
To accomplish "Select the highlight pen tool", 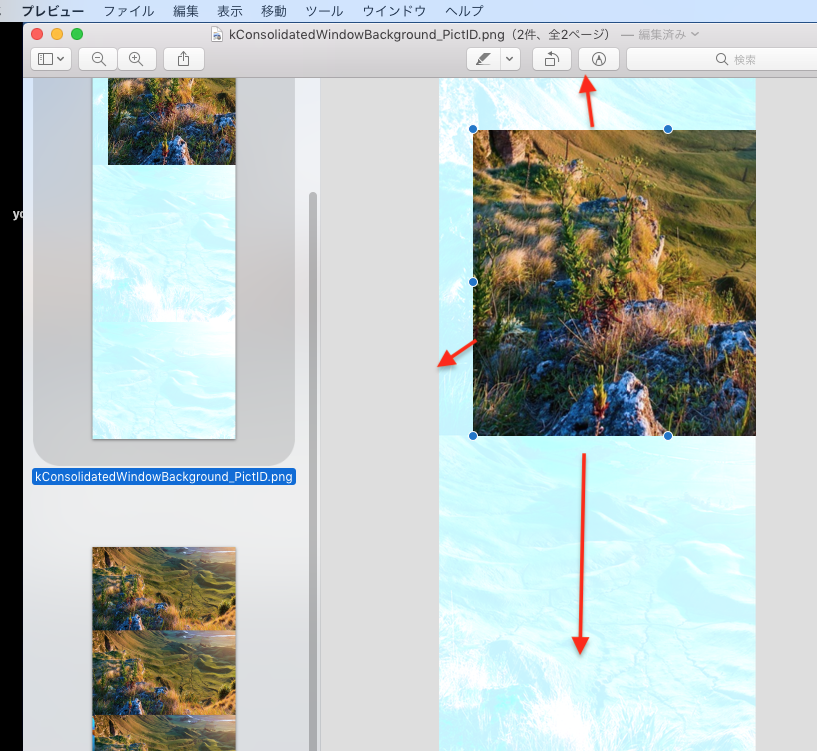I will [484, 59].
